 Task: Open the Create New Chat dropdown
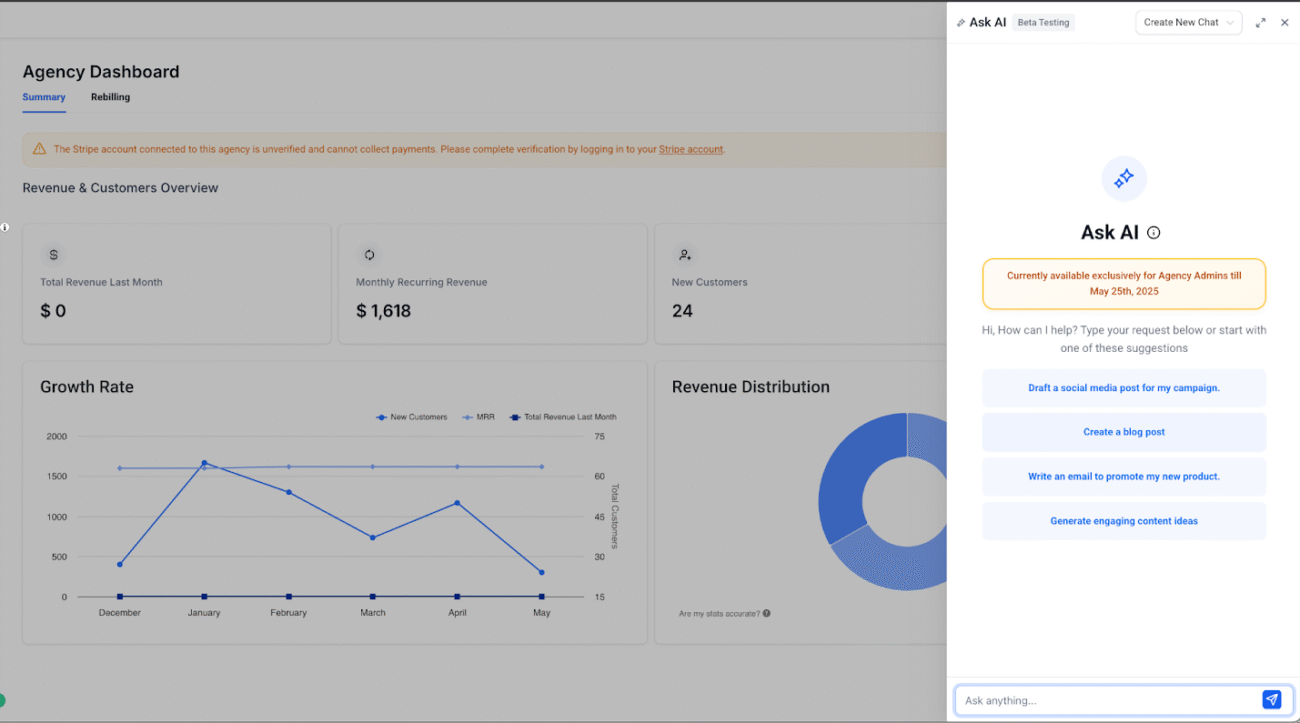tap(1188, 22)
